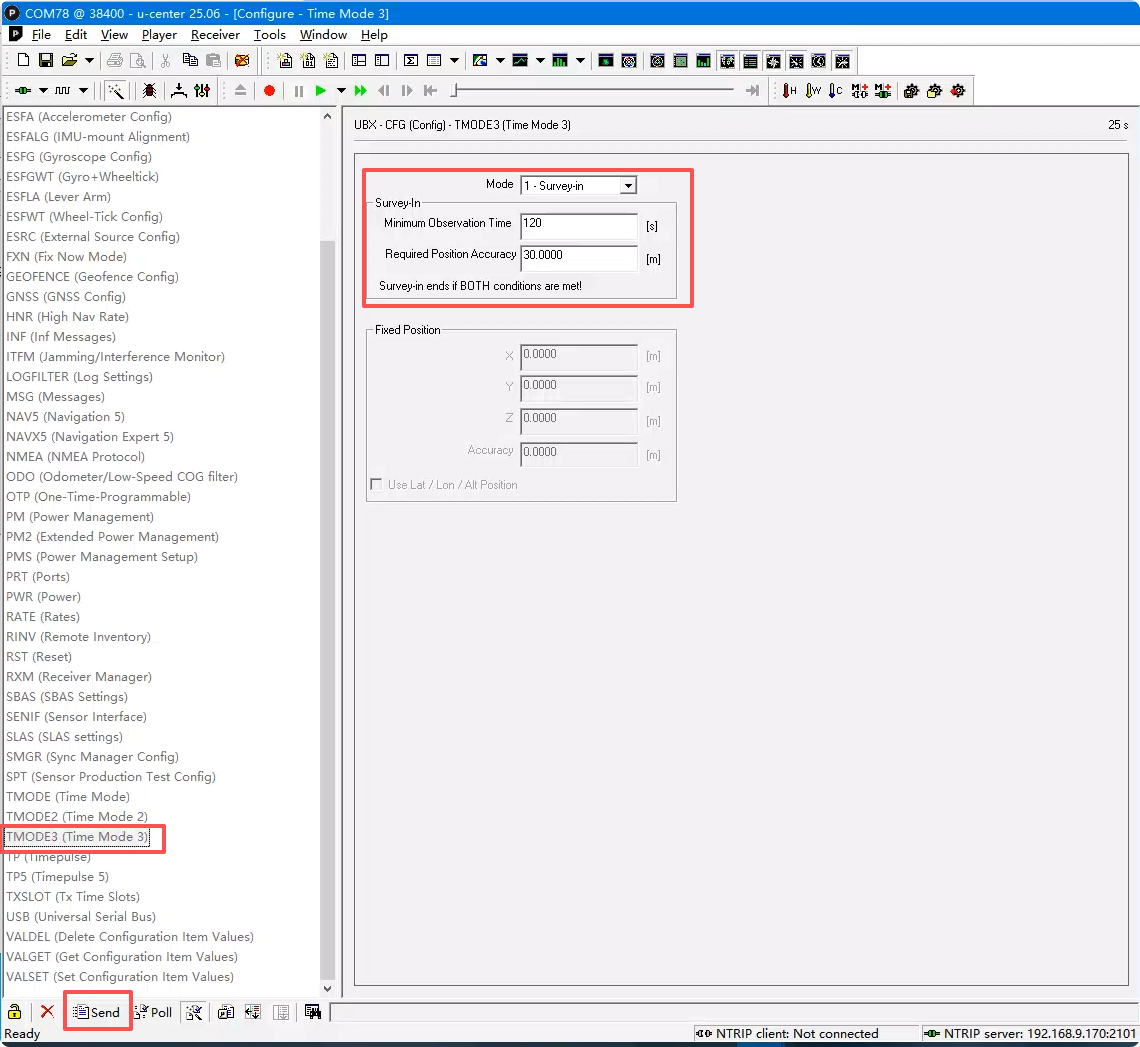Select MSG (Messages) list entry

pyautogui.click(x=55, y=396)
